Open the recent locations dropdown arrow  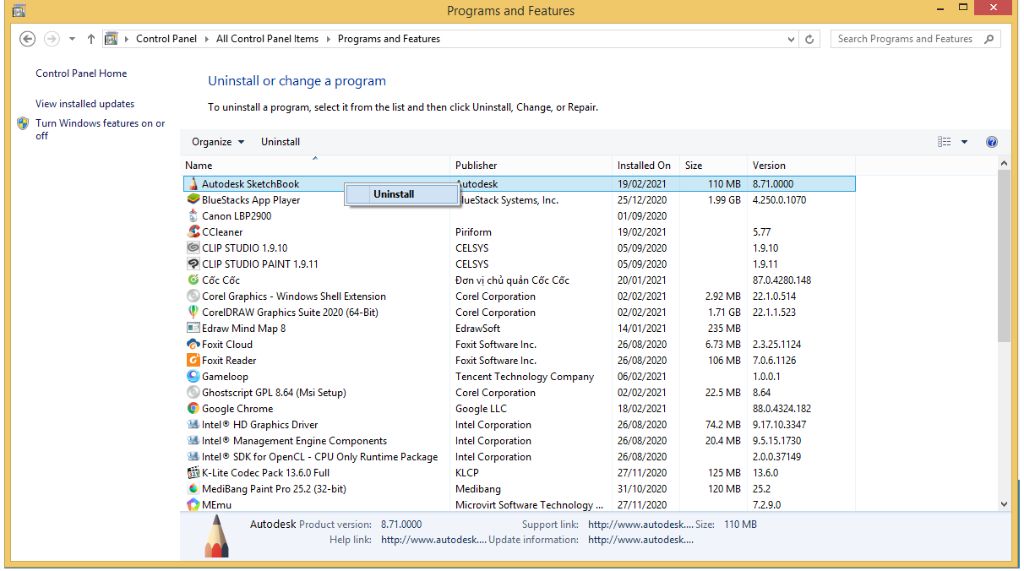[72, 39]
